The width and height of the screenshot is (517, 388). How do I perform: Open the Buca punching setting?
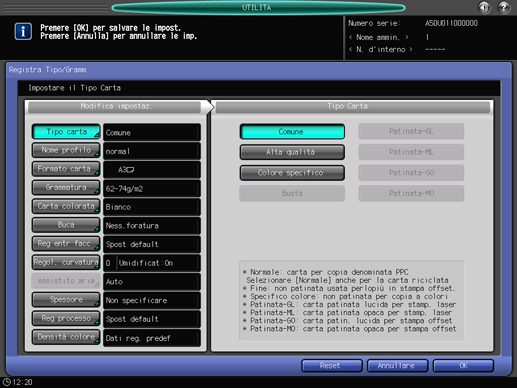[x=66, y=225]
